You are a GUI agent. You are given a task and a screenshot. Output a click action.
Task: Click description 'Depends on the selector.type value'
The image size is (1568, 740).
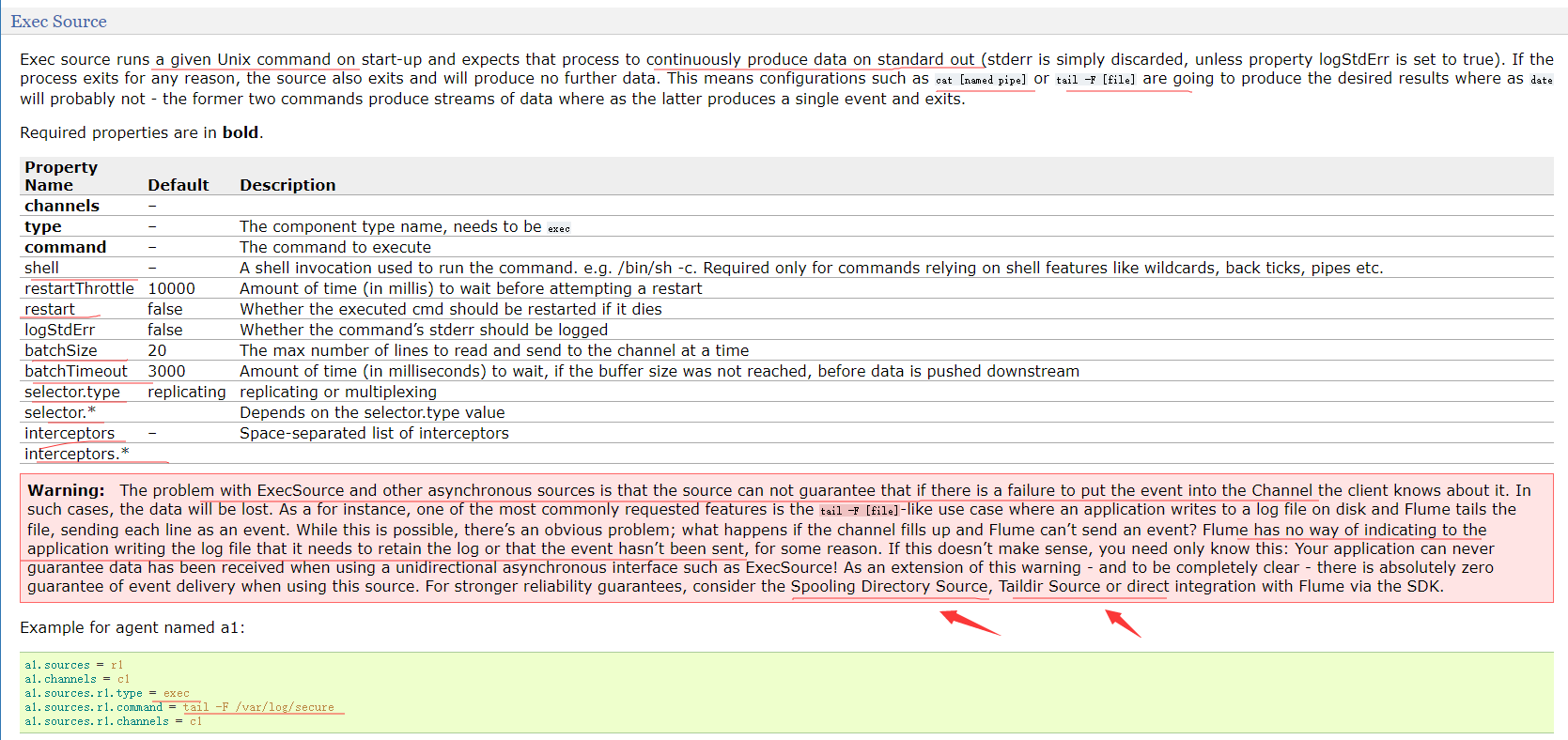372,412
